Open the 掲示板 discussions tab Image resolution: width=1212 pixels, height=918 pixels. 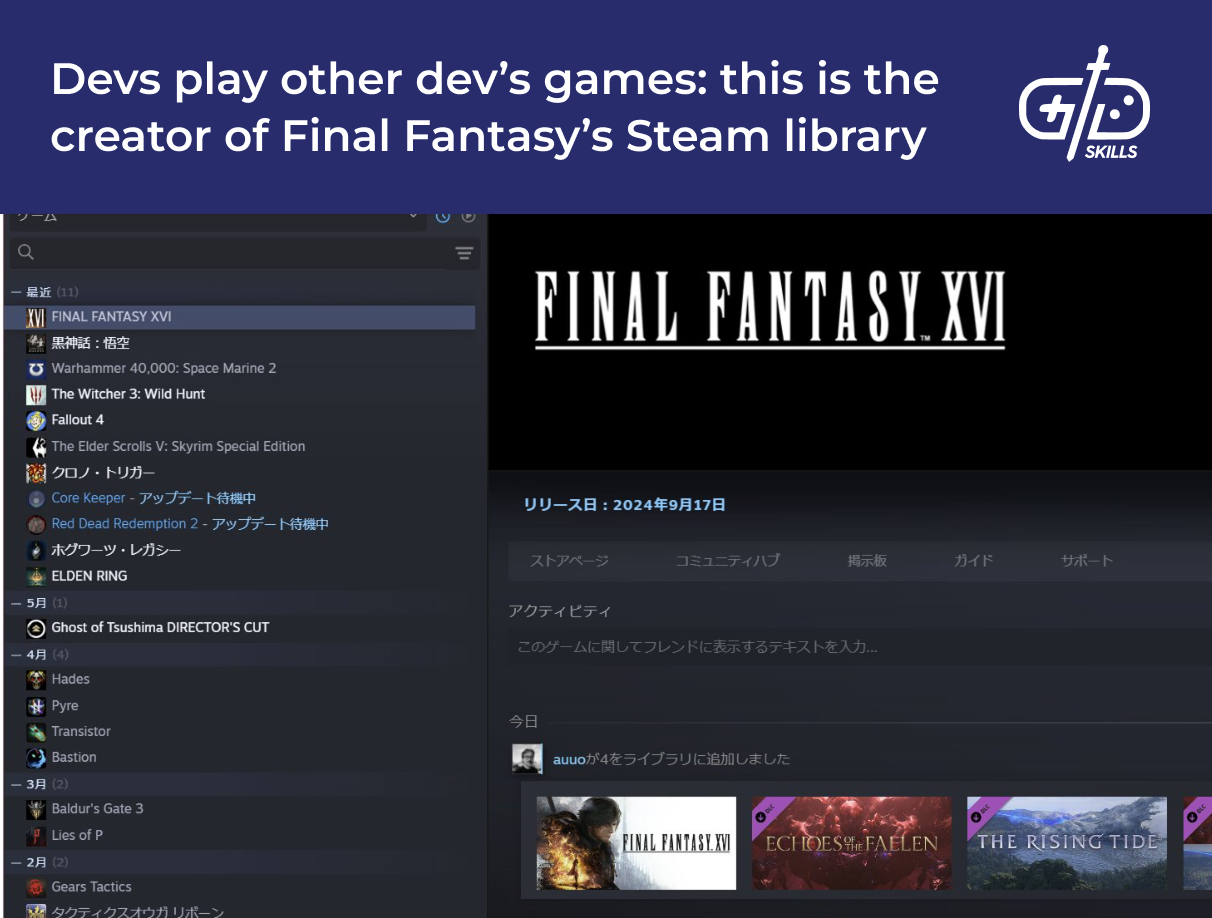pos(867,561)
